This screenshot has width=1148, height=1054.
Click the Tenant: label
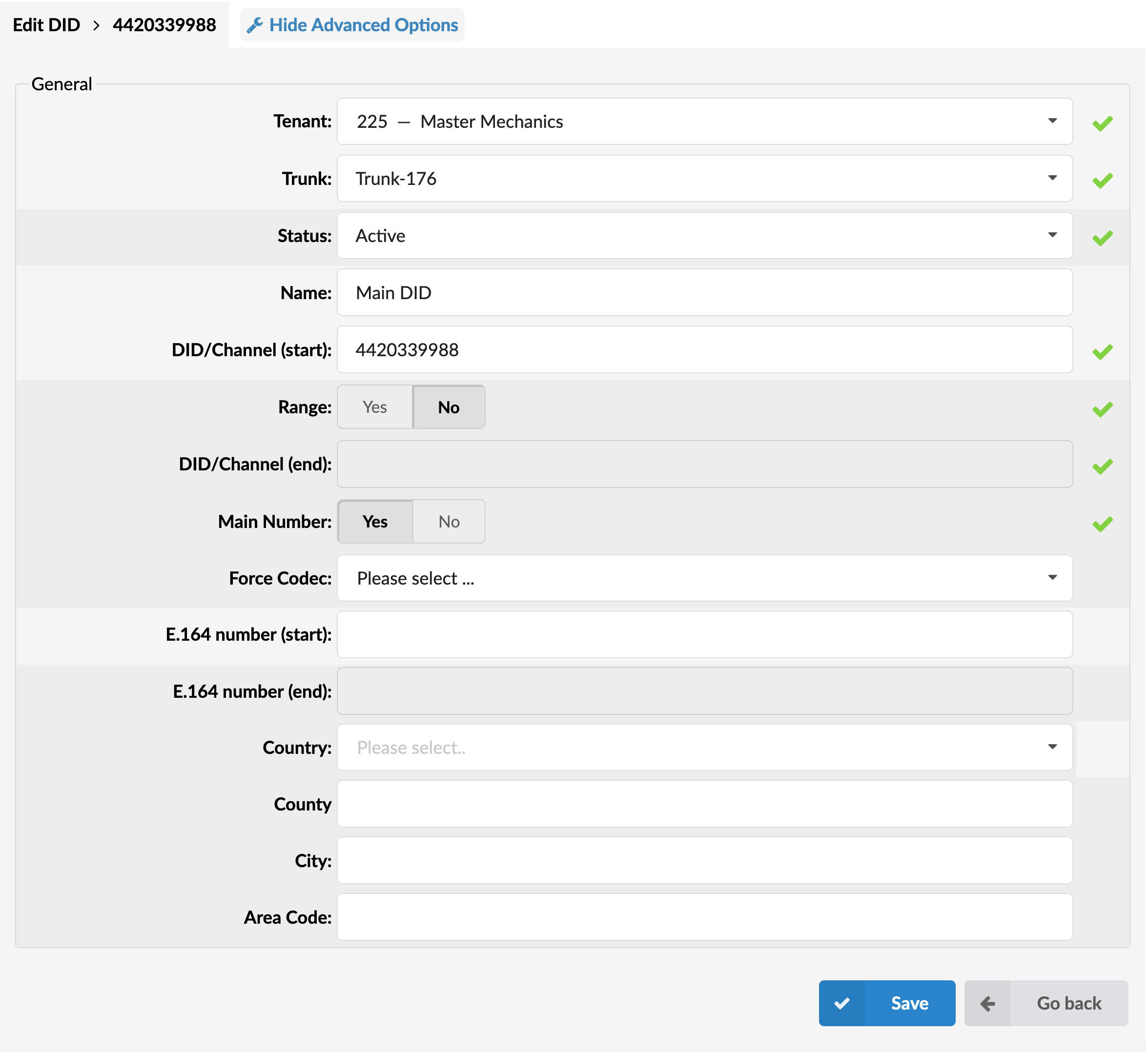point(303,122)
